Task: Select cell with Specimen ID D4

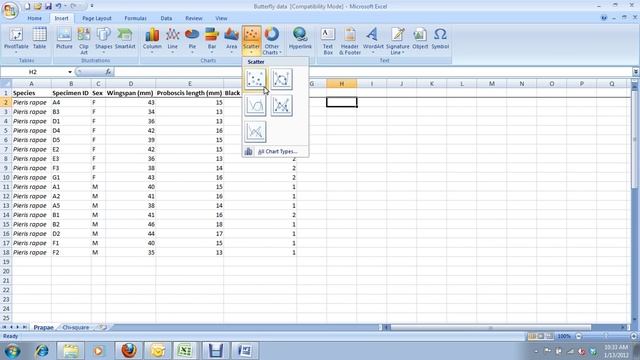Action: tap(71, 131)
